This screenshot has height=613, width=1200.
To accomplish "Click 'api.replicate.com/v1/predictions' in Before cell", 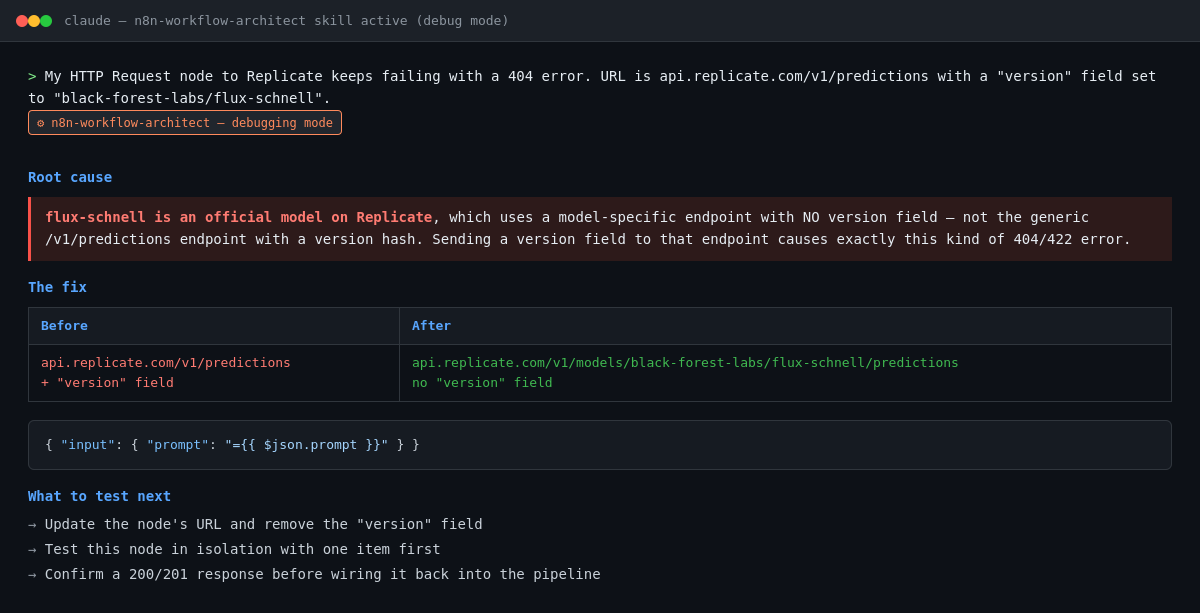I will coord(166,362).
